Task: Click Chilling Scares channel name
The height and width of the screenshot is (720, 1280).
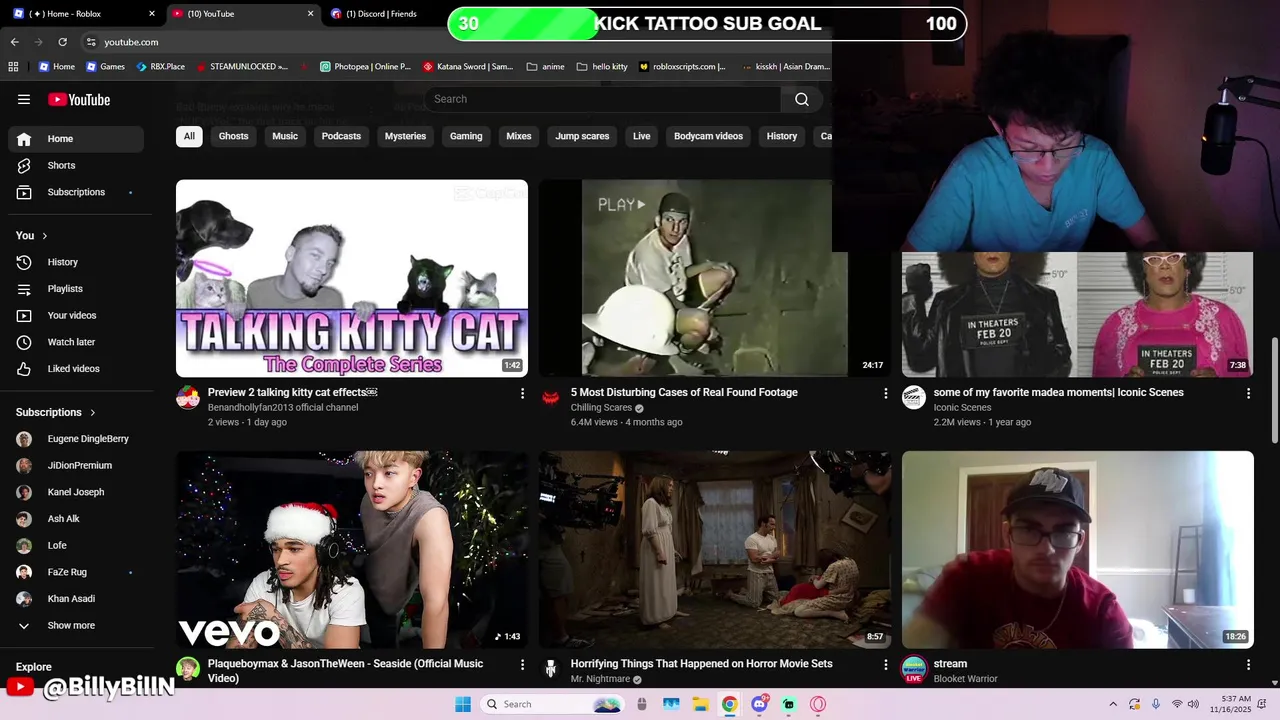Action: (601, 408)
